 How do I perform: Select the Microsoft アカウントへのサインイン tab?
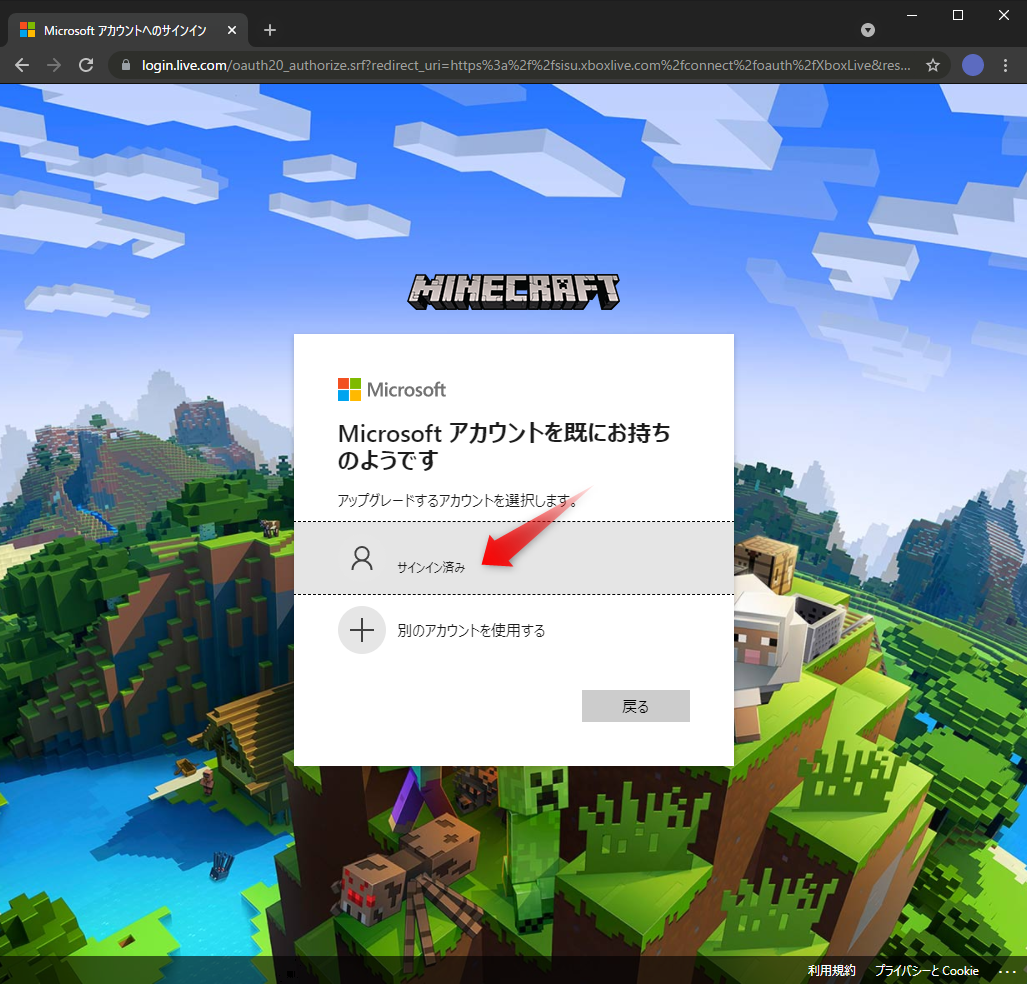(125, 30)
